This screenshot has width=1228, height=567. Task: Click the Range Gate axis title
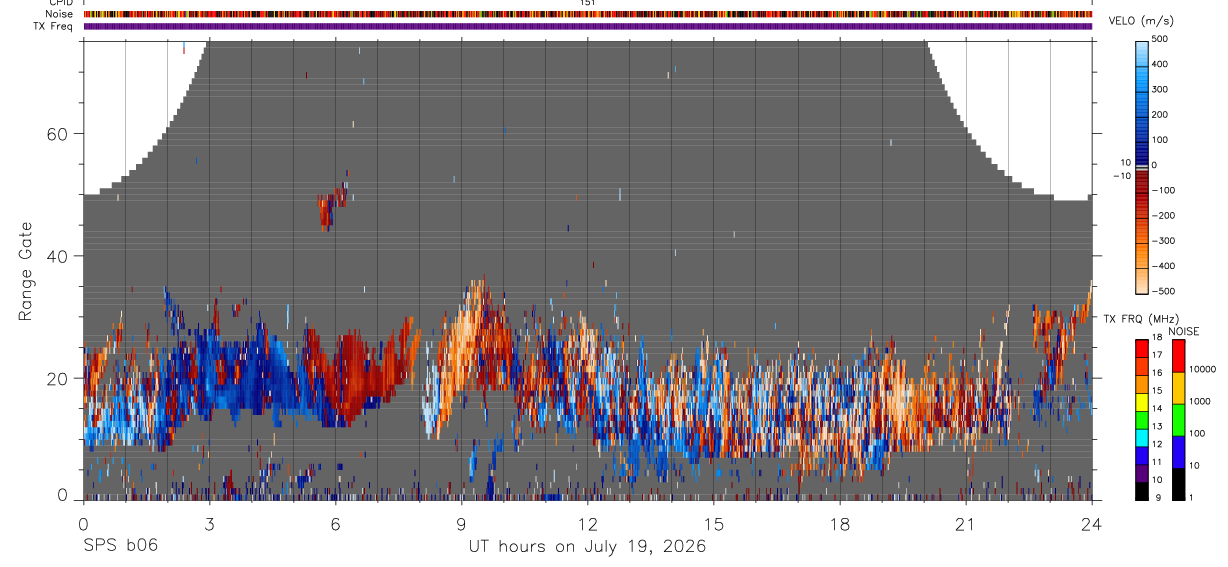(x=26, y=270)
